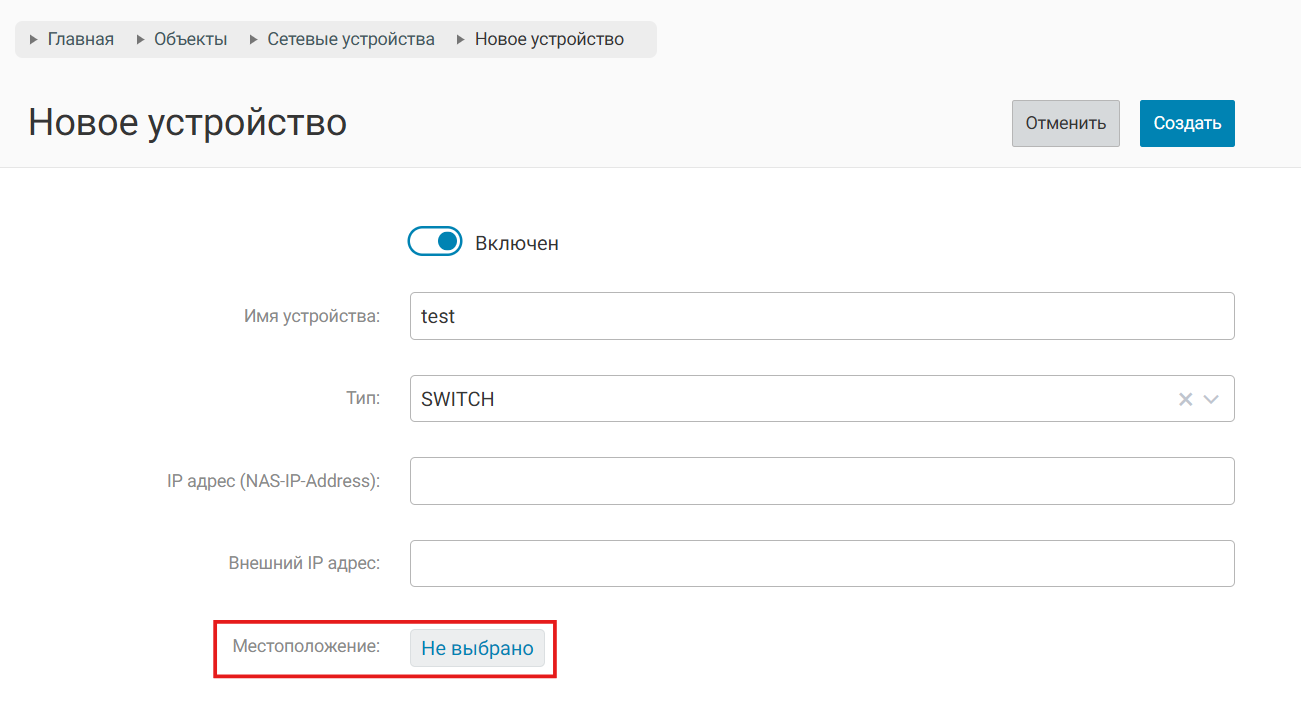Screen dimensions: 1301x707
Task: Focus the Внешний IP адрес field
Action: [821, 563]
